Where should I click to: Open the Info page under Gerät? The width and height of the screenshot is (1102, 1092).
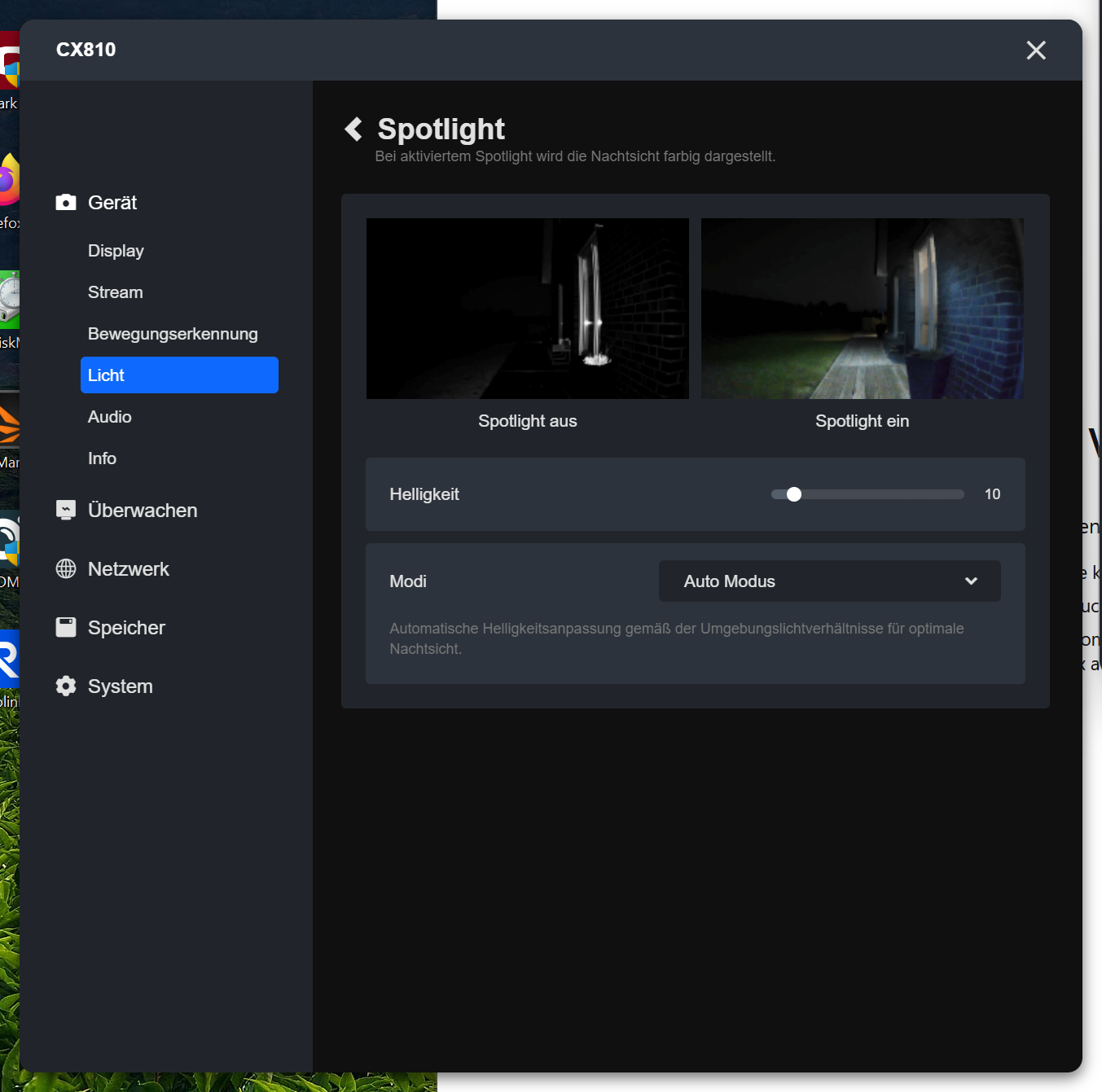point(102,458)
